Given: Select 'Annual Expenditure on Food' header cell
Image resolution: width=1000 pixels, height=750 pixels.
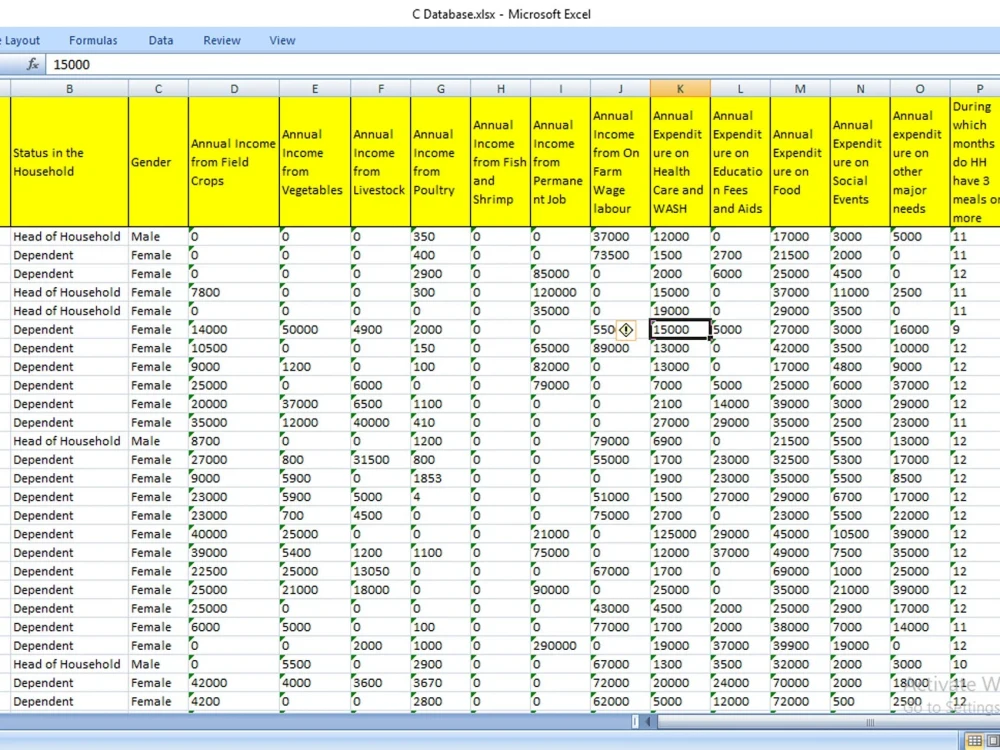Looking at the screenshot, I should 800,162.
